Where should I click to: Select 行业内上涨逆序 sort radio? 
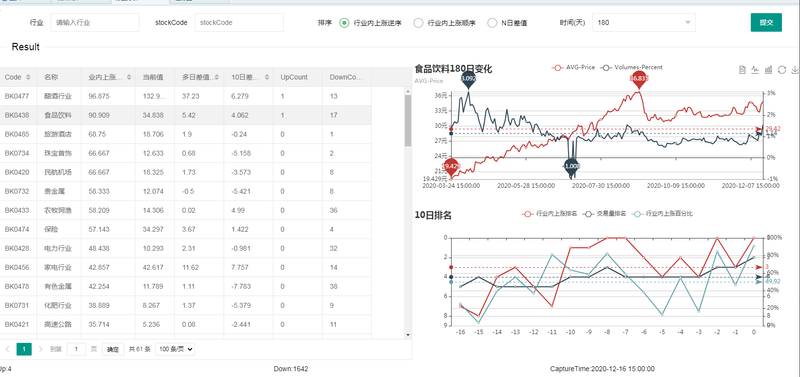click(371, 22)
